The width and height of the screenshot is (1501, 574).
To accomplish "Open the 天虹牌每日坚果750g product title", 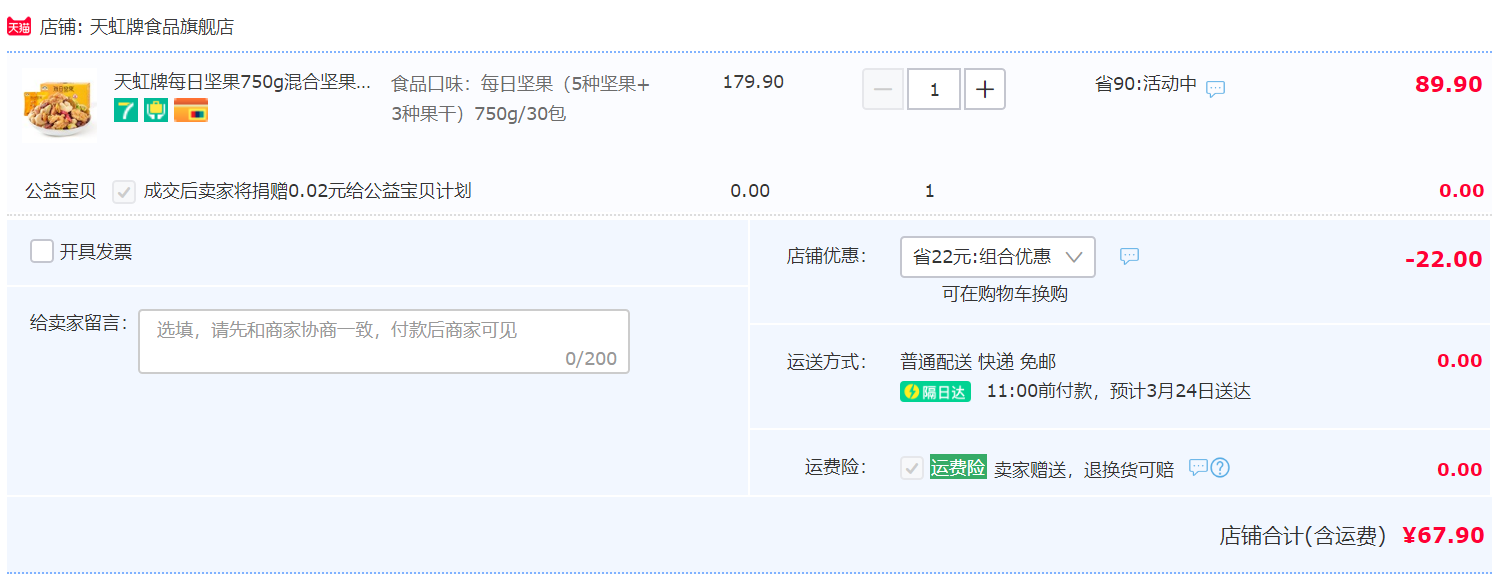I will click(242, 82).
